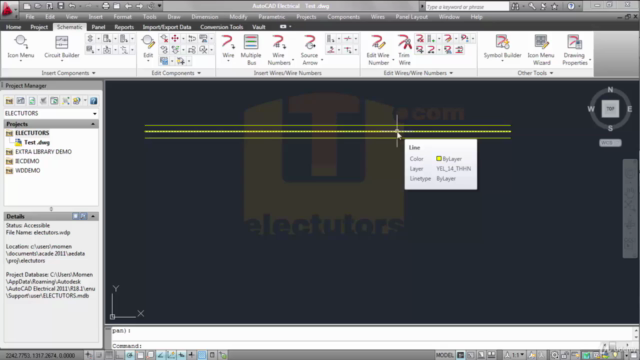Open the Vault ribbon tab
This screenshot has height=360, width=640.
click(259, 27)
